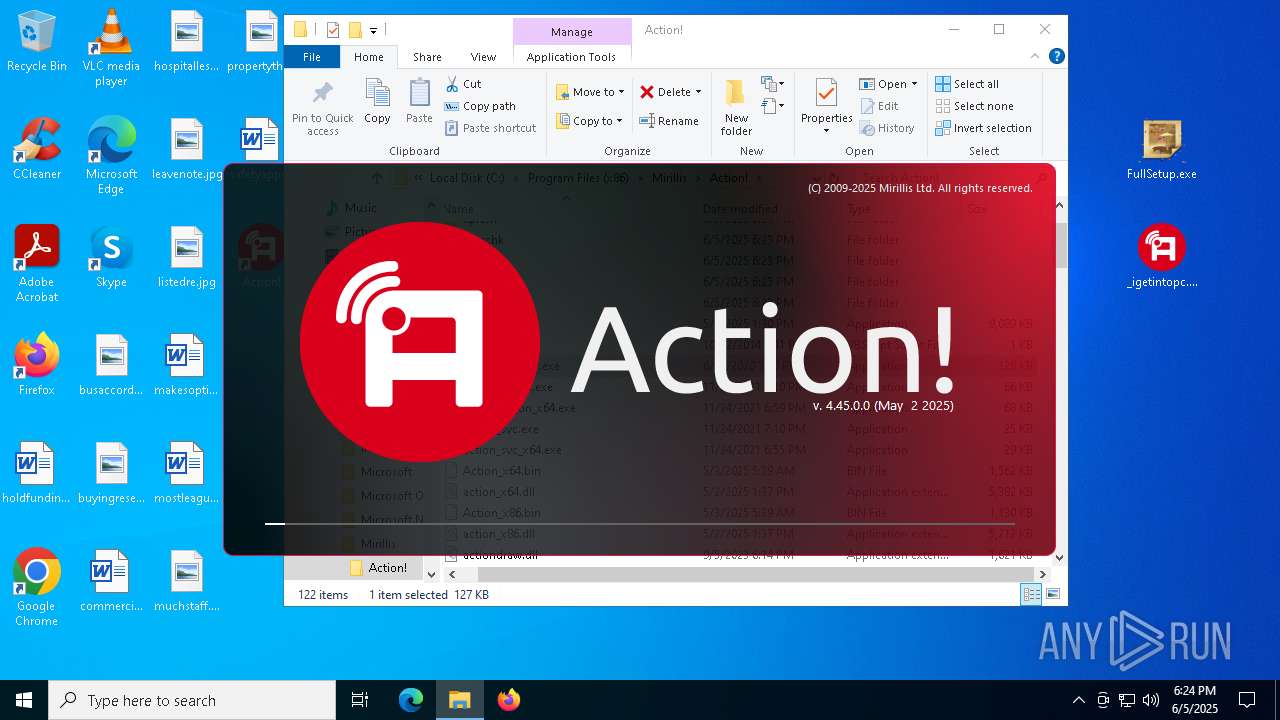Click Properties icon in quick access toolbar

[x=333, y=30]
